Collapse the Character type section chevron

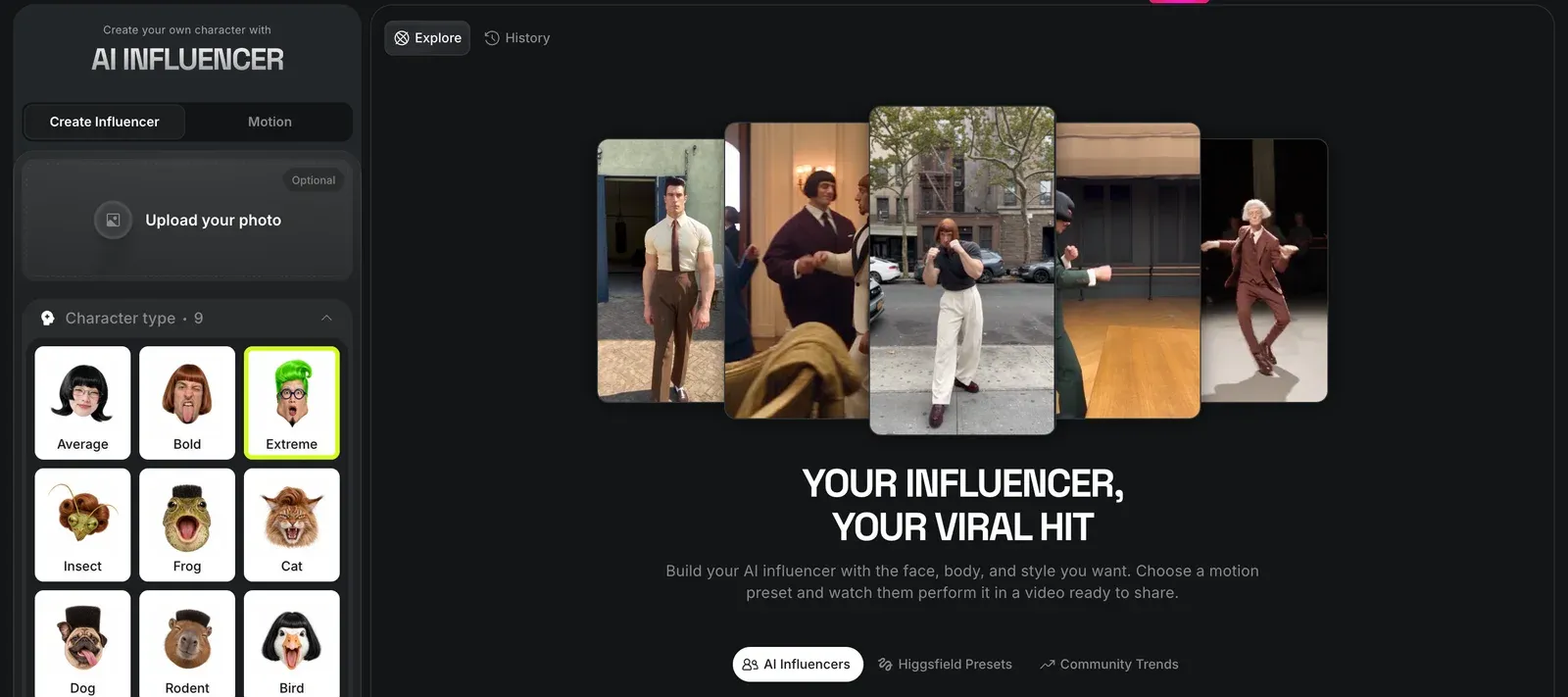(x=326, y=318)
